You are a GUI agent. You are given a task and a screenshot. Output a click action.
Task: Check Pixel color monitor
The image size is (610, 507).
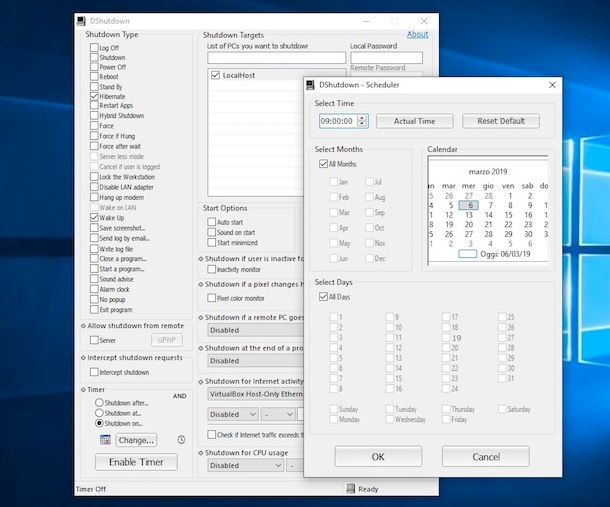pyautogui.click(x=212, y=298)
